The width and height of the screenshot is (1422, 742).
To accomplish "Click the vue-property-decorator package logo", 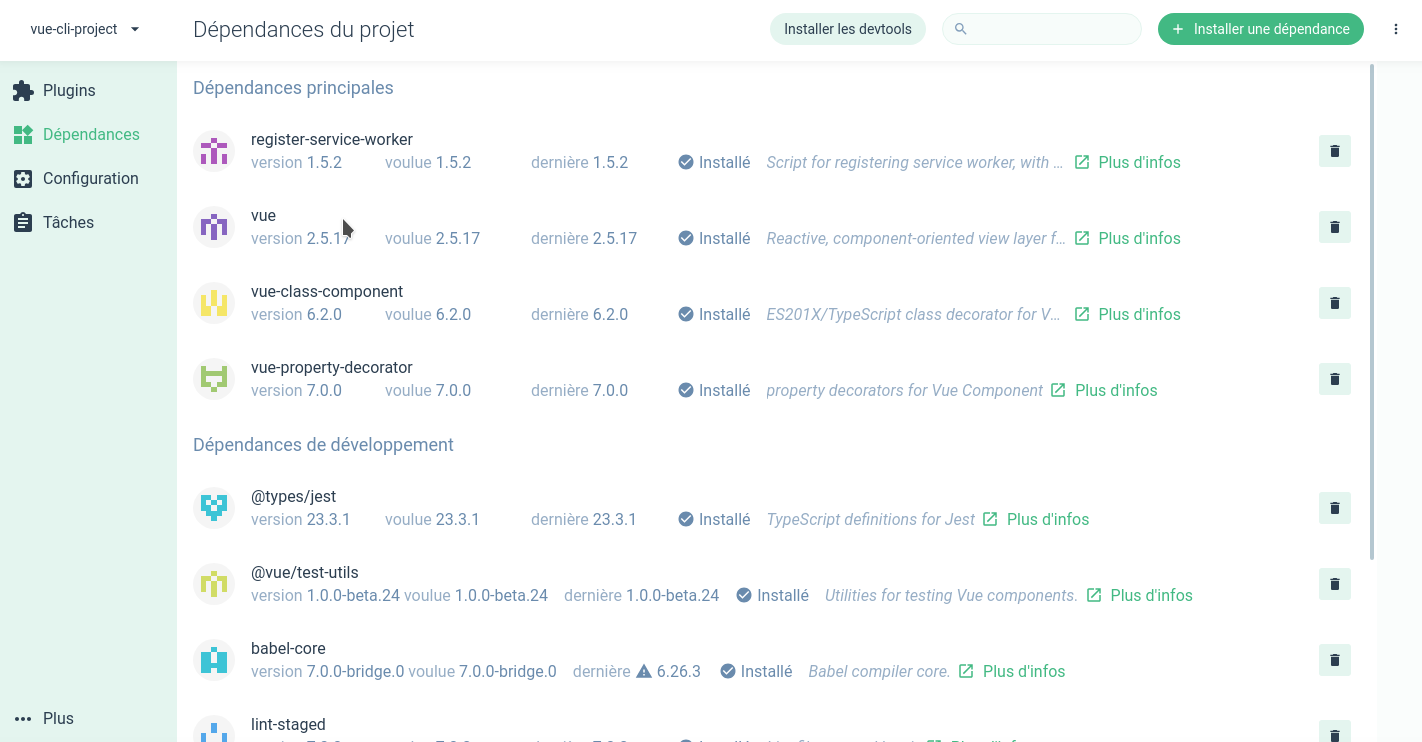I will (214, 379).
